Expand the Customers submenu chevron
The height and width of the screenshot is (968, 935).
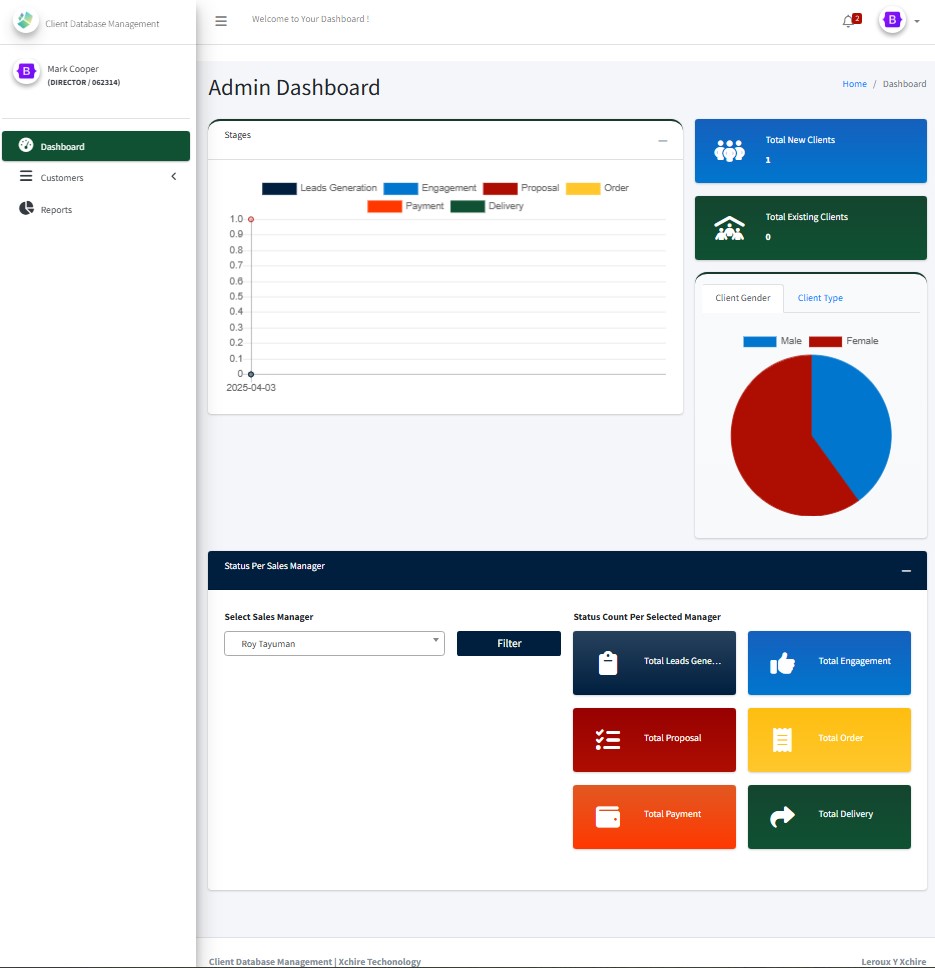click(x=174, y=177)
